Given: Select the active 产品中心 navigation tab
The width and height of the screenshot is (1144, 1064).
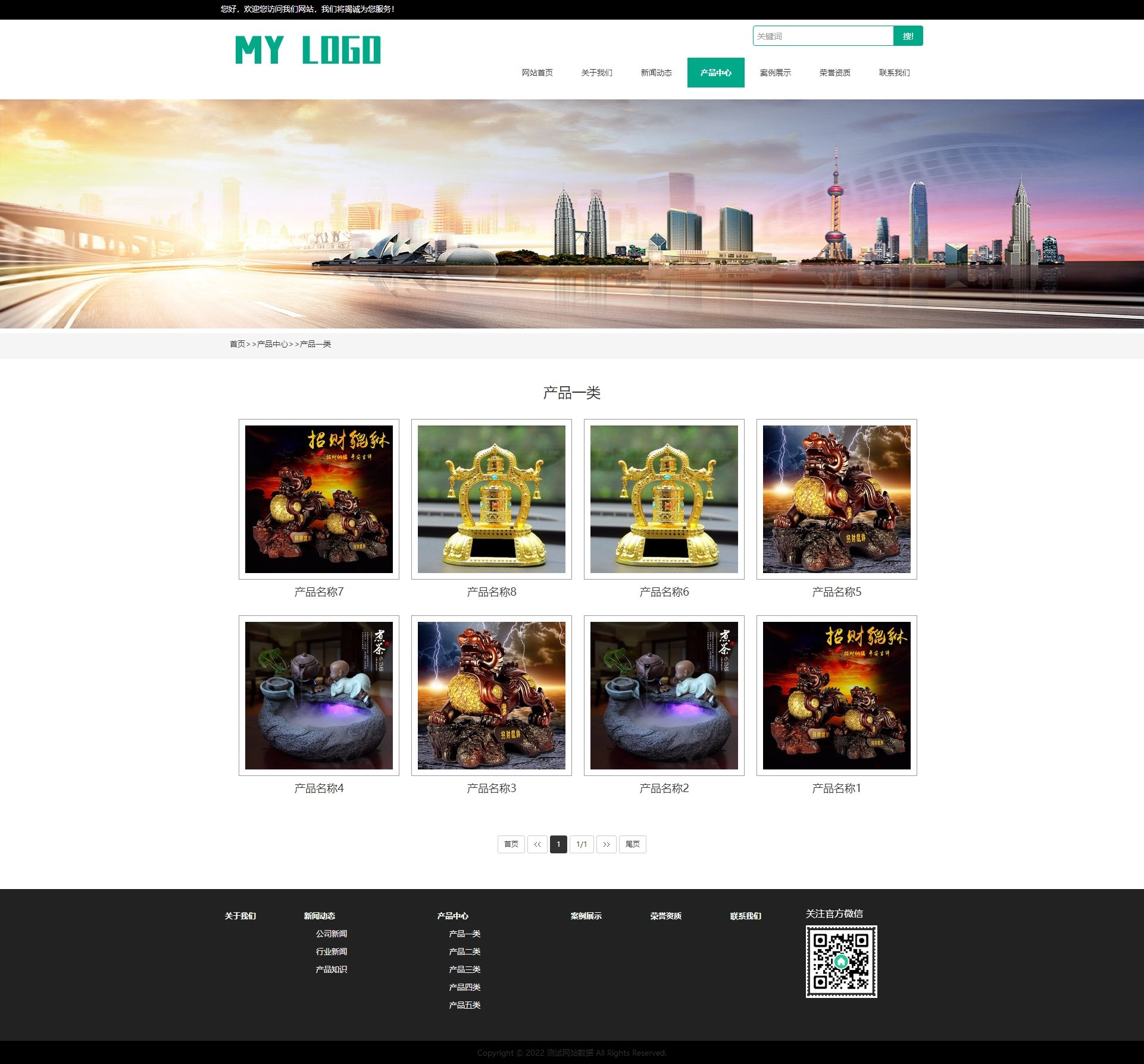Looking at the screenshot, I should [x=715, y=73].
